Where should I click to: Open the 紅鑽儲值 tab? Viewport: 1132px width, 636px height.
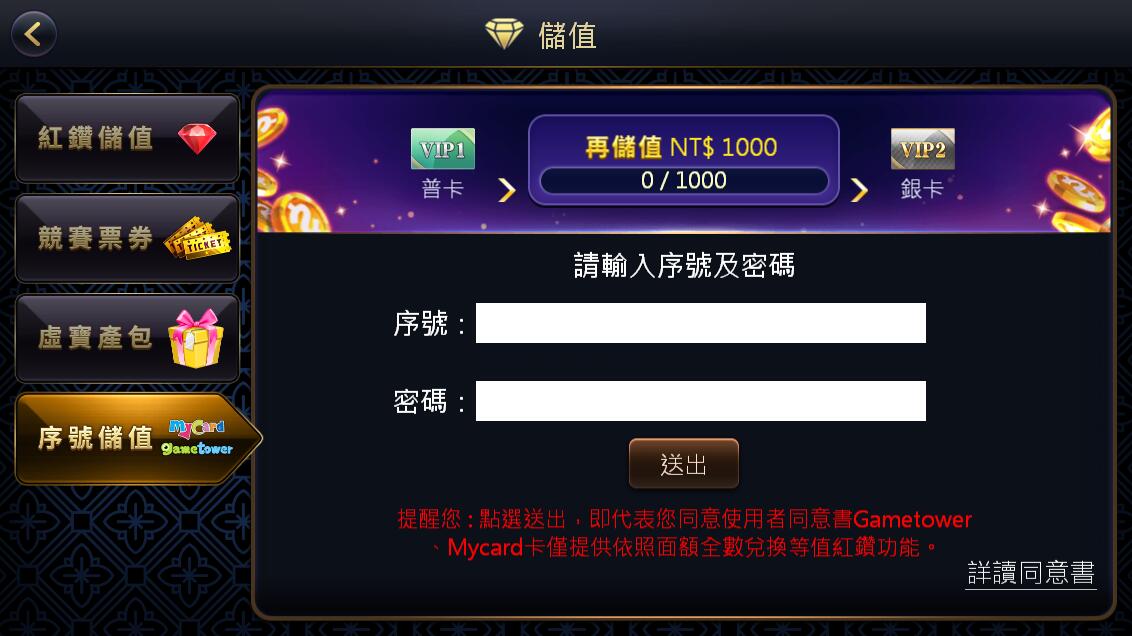127,138
